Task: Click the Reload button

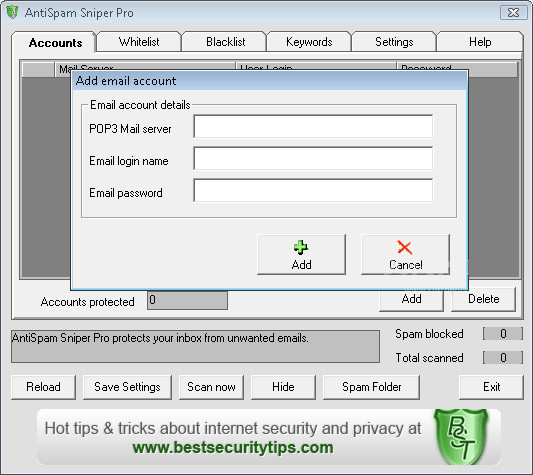Action: tap(43, 387)
